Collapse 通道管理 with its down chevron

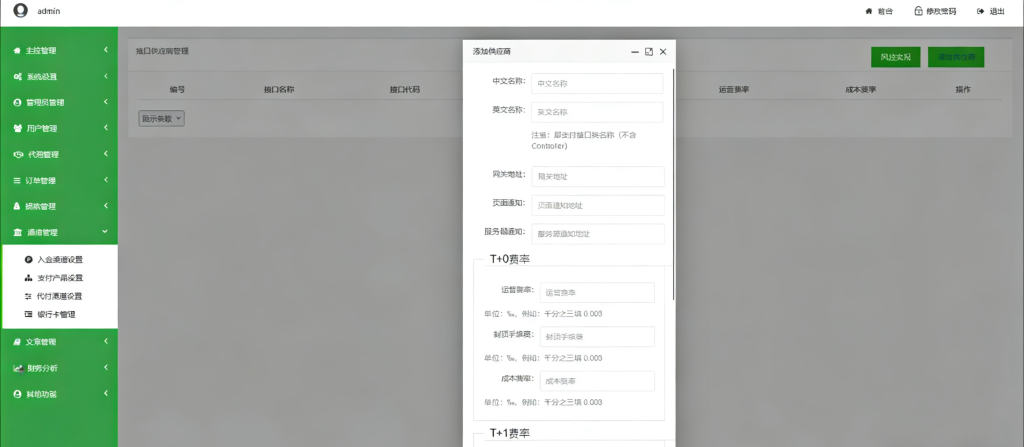point(105,231)
